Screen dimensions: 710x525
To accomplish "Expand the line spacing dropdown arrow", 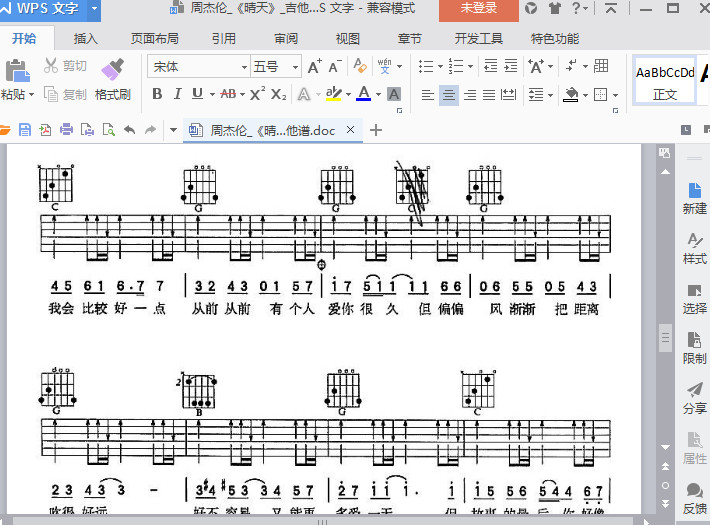I will point(551,95).
